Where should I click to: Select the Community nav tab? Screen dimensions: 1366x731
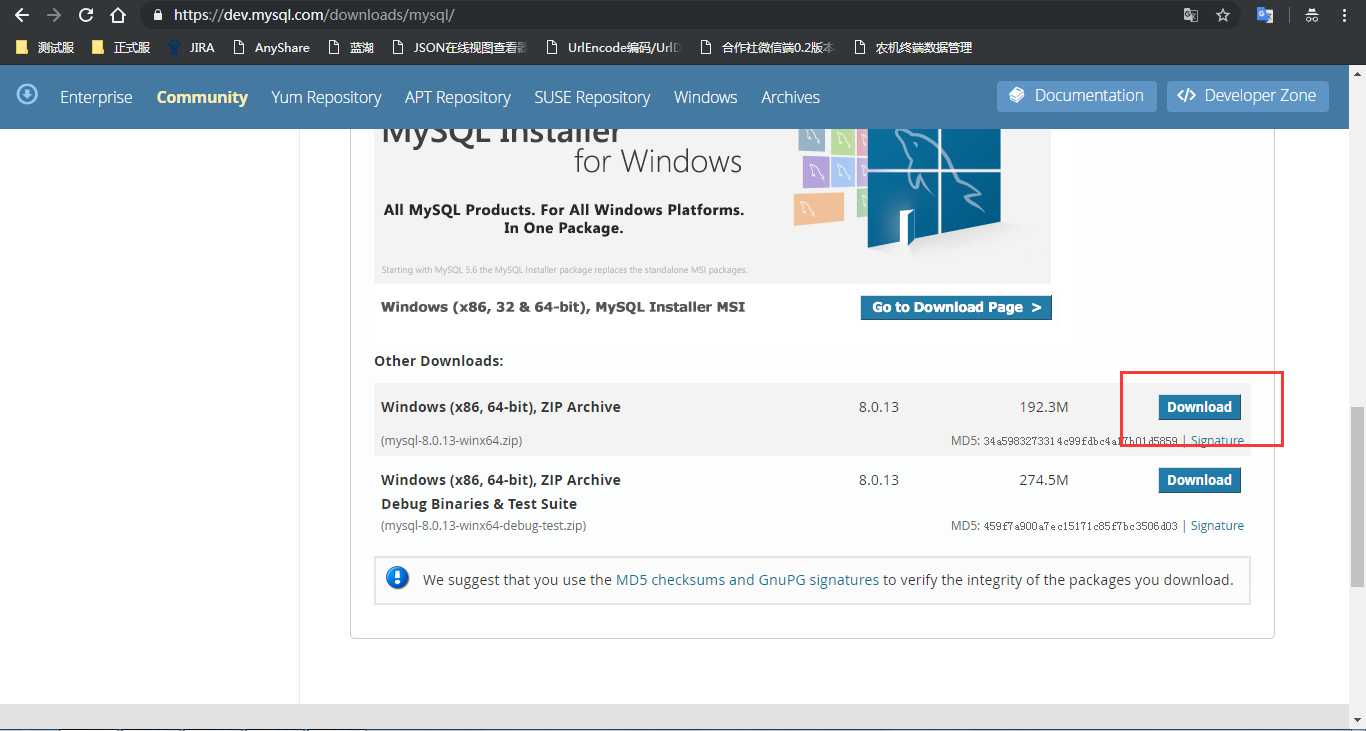202,97
